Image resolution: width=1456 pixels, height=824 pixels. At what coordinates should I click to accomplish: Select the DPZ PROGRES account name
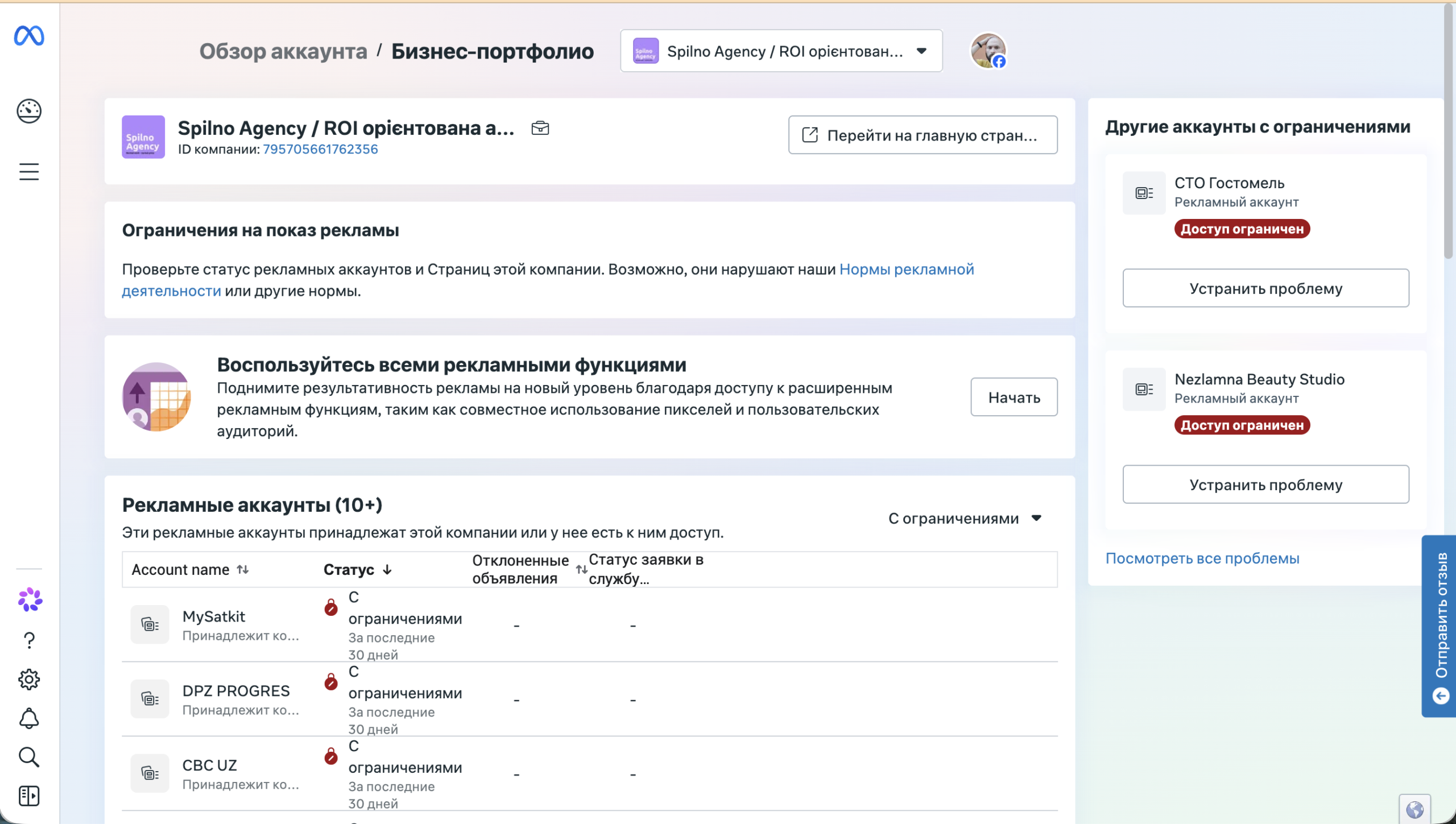click(x=236, y=692)
